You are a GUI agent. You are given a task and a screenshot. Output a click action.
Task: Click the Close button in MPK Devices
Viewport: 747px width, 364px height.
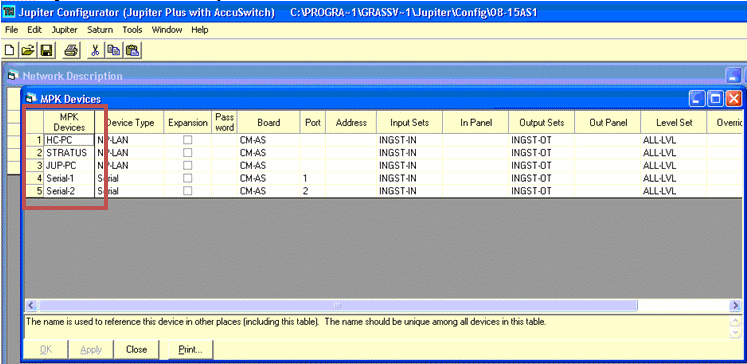pos(136,350)
